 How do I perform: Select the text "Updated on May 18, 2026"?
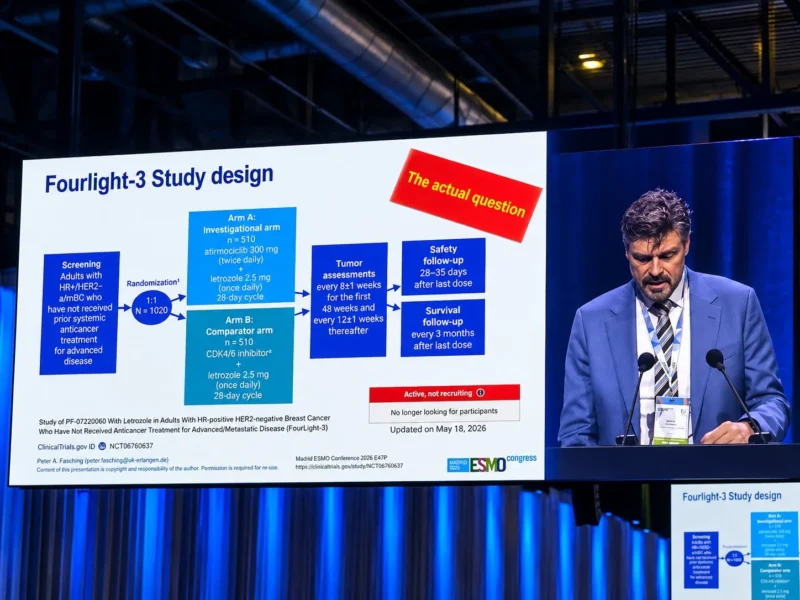pos(438,429)
